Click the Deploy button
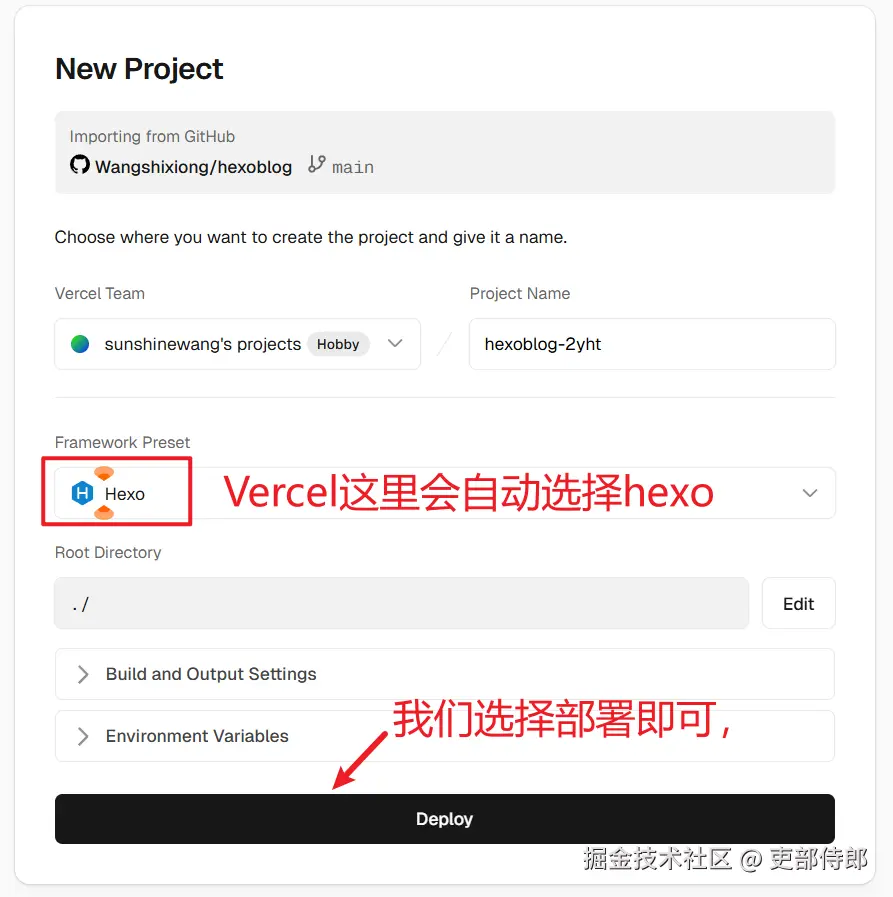This screenshot has width=893, height=897. tap(444, 819)
